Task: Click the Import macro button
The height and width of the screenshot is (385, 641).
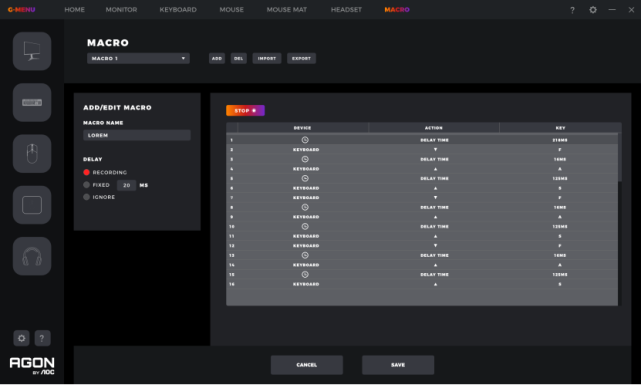Action: click(267, 58)
